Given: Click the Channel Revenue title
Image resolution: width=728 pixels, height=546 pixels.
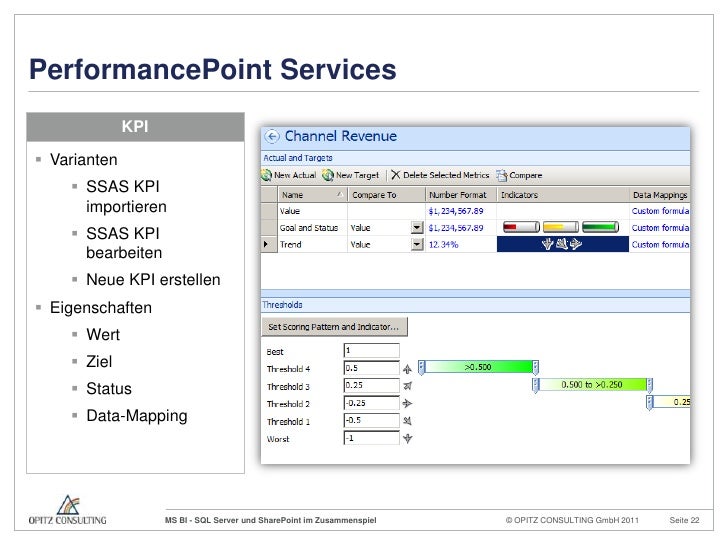Looking at the screenshot, I should click(341, 136).
